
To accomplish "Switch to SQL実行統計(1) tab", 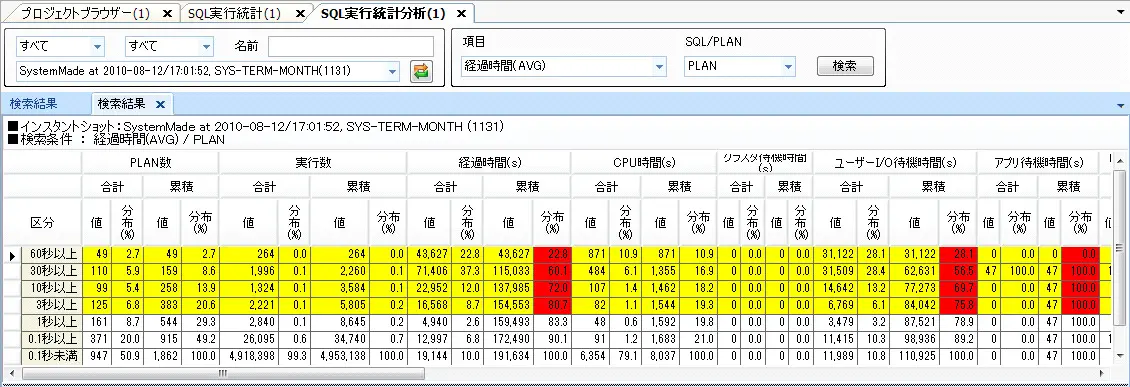I will [x=234, y=13].
